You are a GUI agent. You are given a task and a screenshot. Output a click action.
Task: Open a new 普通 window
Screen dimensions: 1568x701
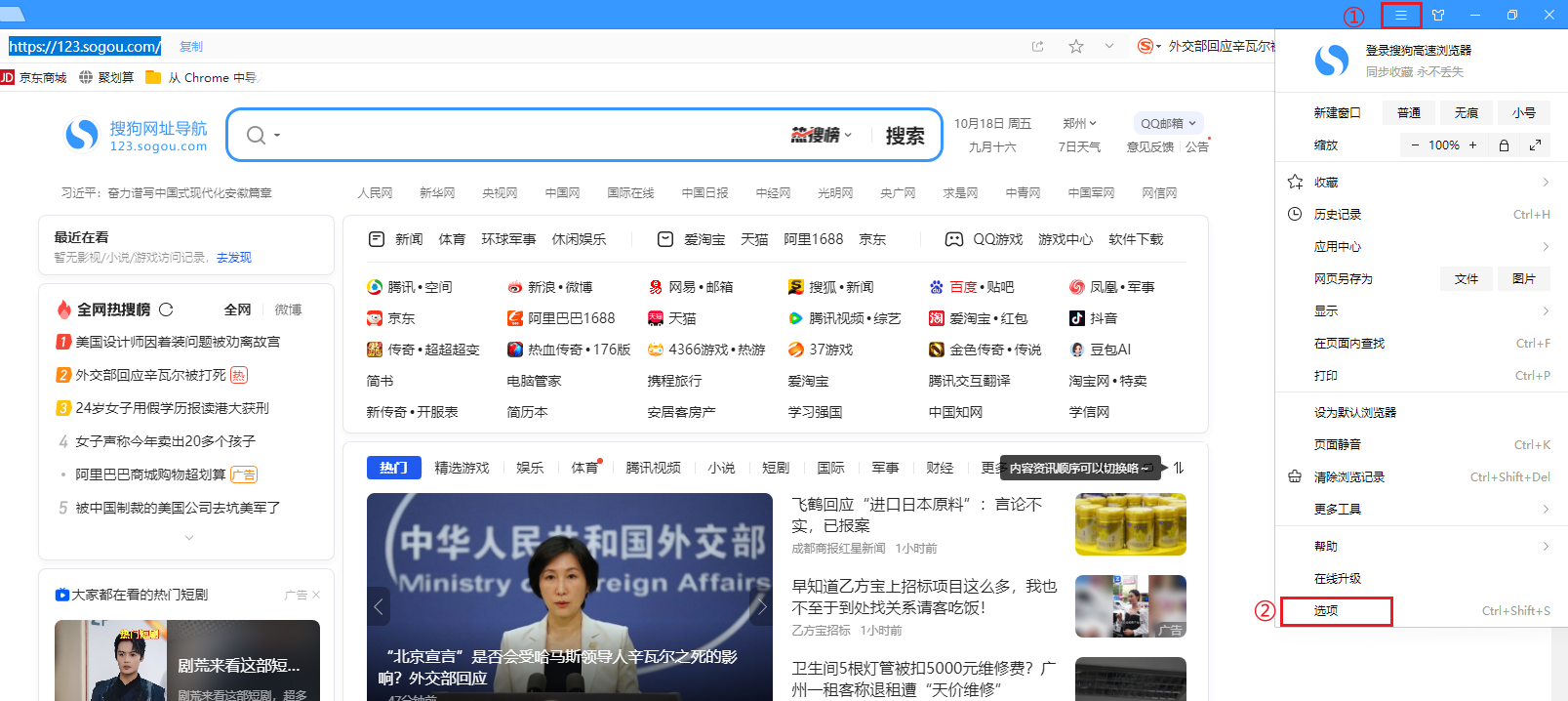(1409, 112)
